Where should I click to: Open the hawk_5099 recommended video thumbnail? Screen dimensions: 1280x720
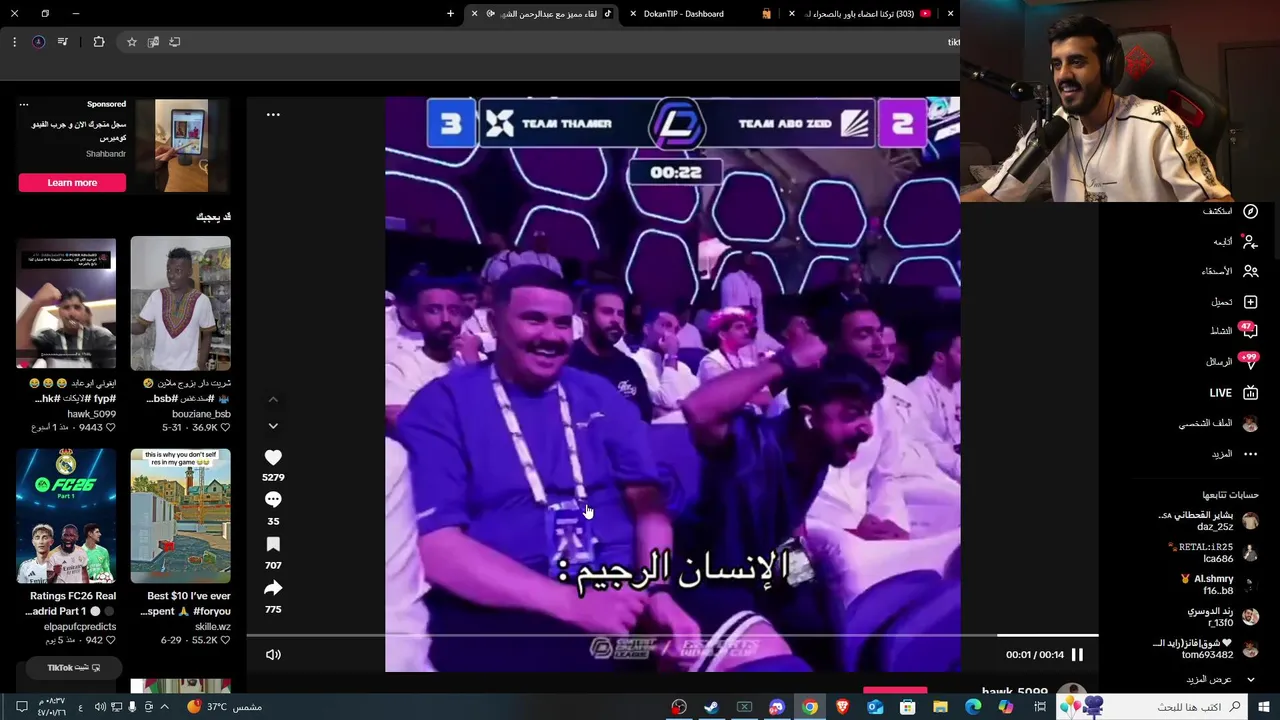pyautogui.click(x=66, y=303)
